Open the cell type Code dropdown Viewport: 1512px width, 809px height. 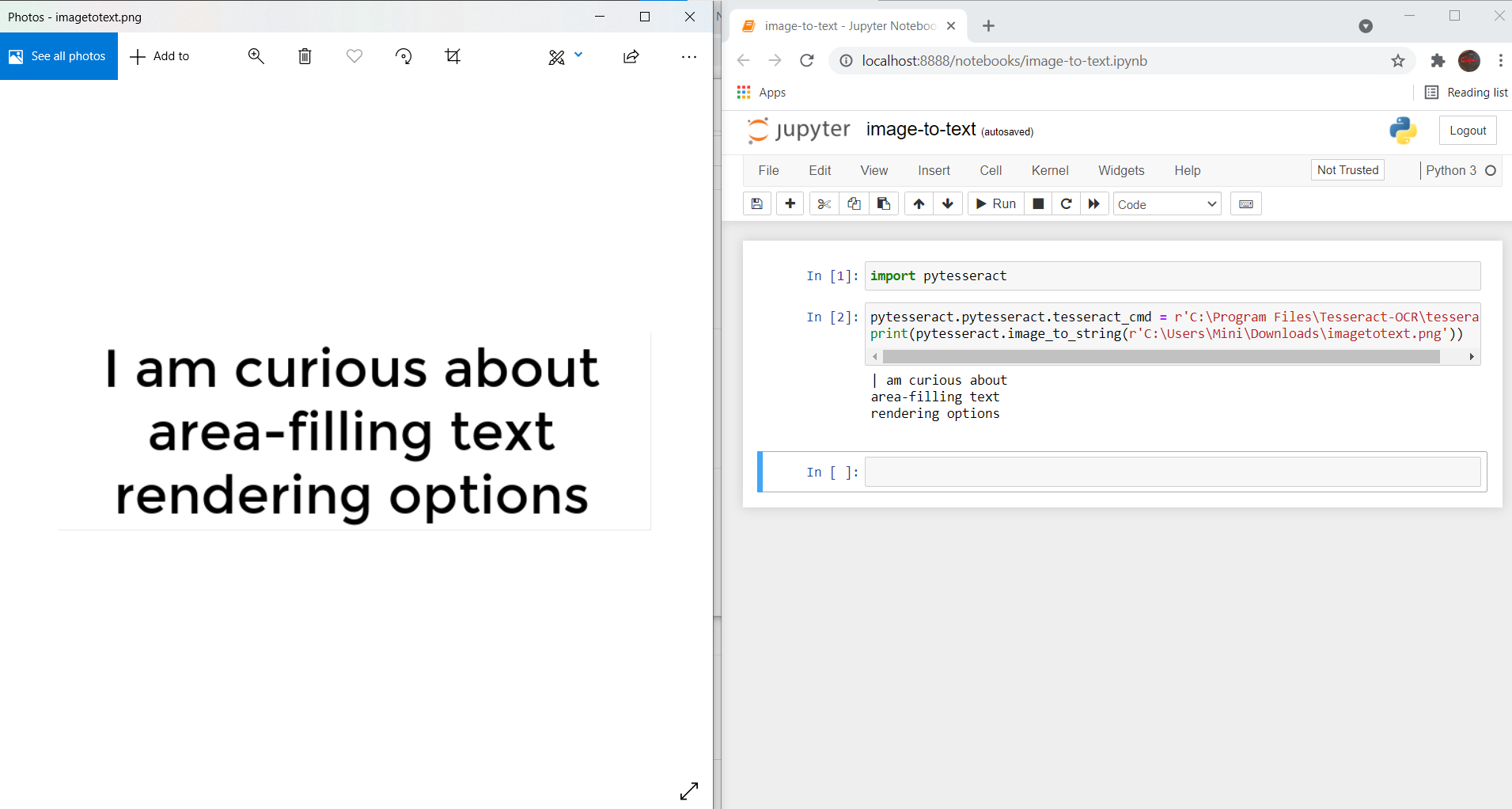point(1167,204)
